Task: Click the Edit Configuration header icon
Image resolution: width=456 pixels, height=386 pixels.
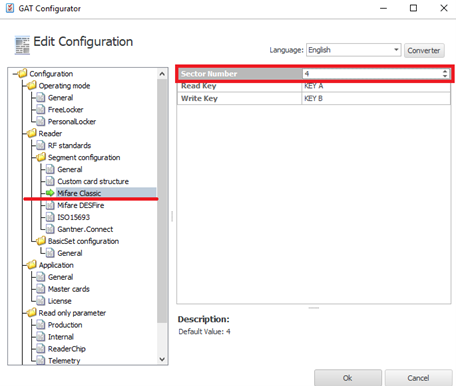Action: click(x=22, y=45)
